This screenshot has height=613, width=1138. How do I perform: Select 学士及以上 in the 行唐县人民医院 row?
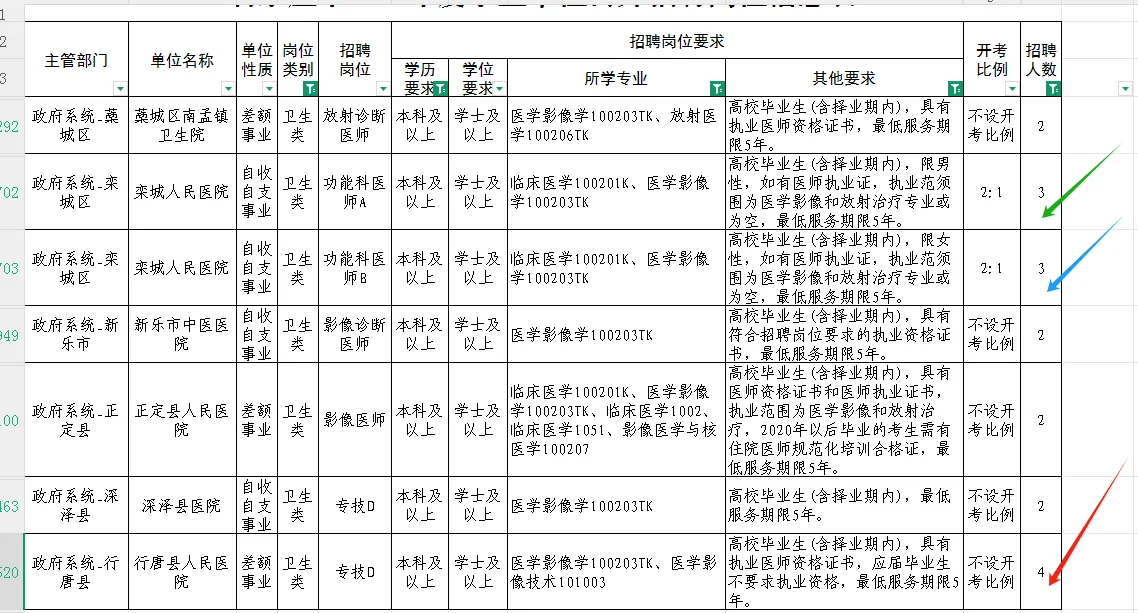click(478, 572)
